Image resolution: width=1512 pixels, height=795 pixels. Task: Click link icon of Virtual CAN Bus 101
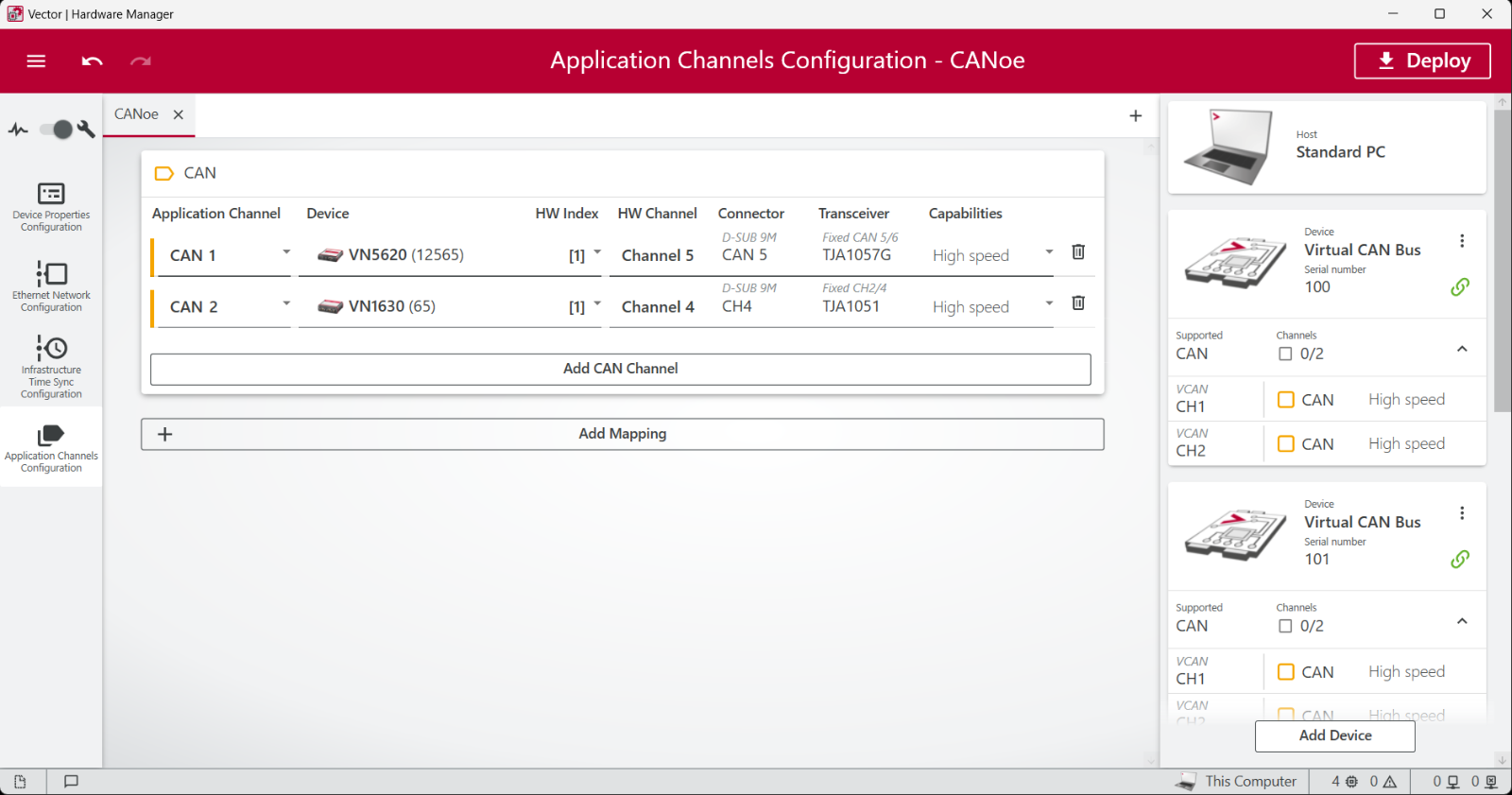pos(1460,559)
